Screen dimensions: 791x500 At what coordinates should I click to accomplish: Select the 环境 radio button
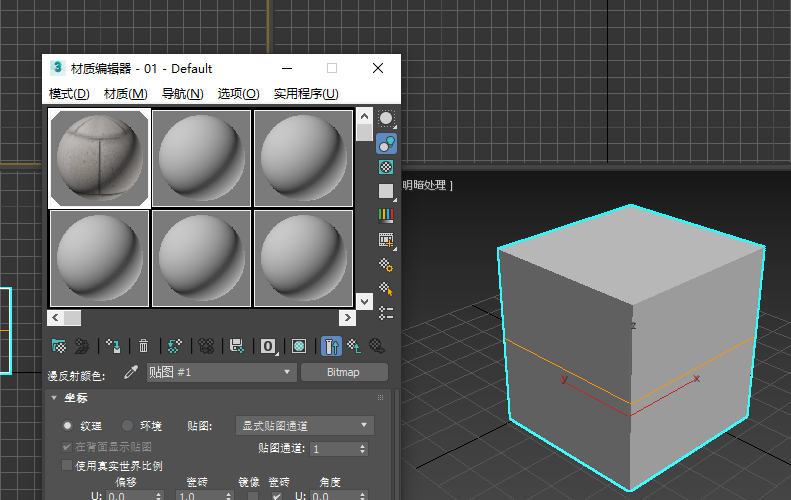[127, 425]
